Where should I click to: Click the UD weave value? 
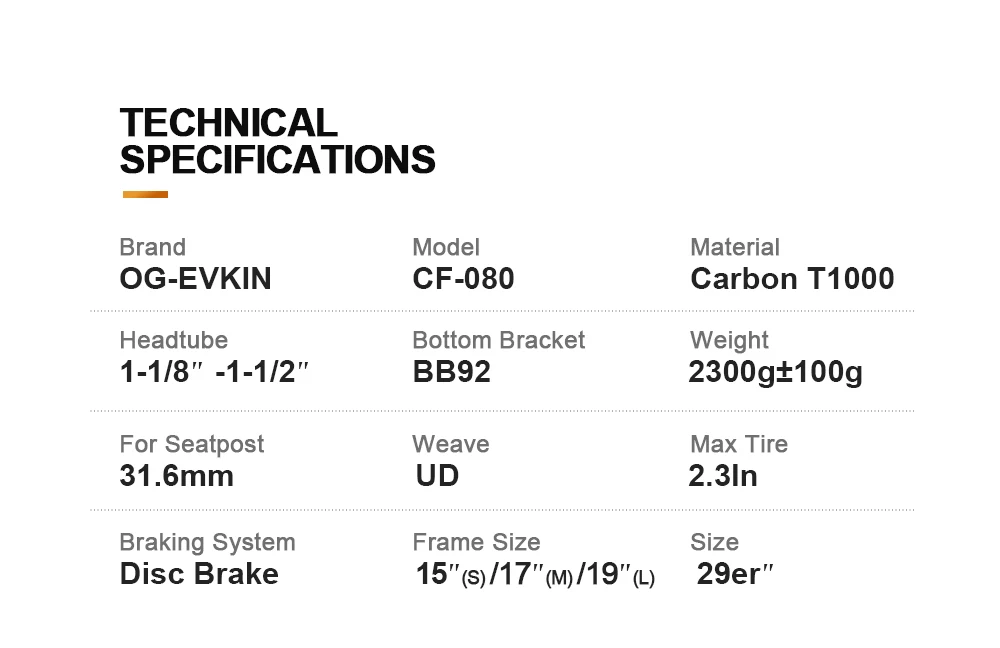click(x=437, y=475)
